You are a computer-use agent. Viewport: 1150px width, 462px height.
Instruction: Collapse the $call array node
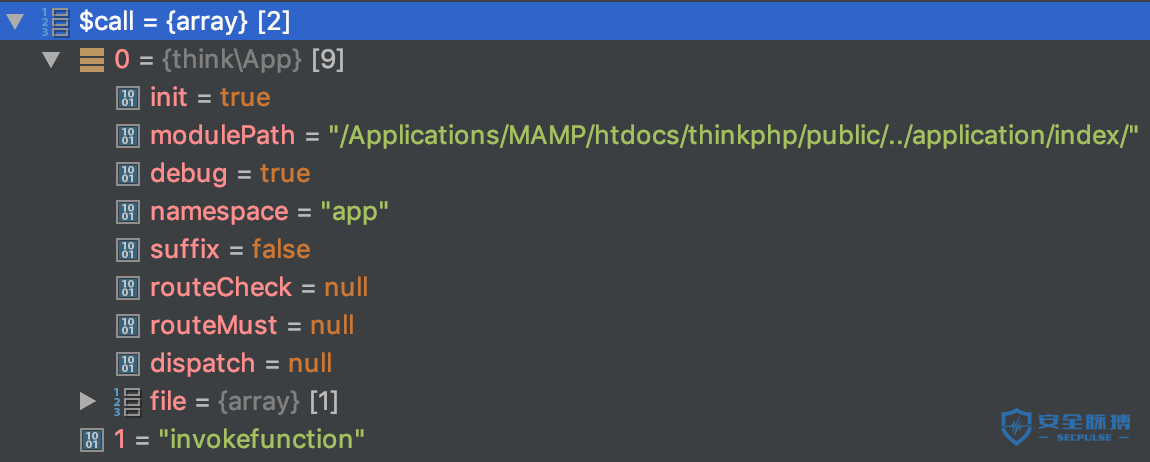pyautogui.click(x=15, y=22)
